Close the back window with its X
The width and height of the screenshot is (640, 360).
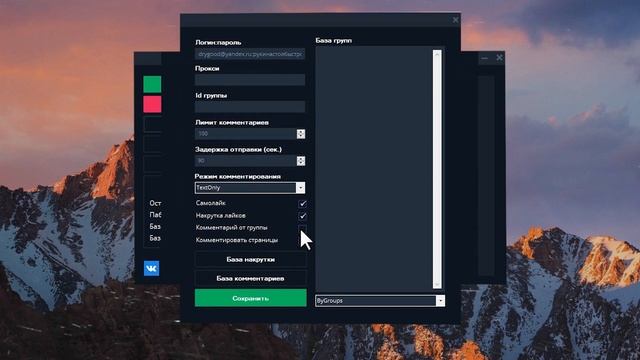coord(499,58)
